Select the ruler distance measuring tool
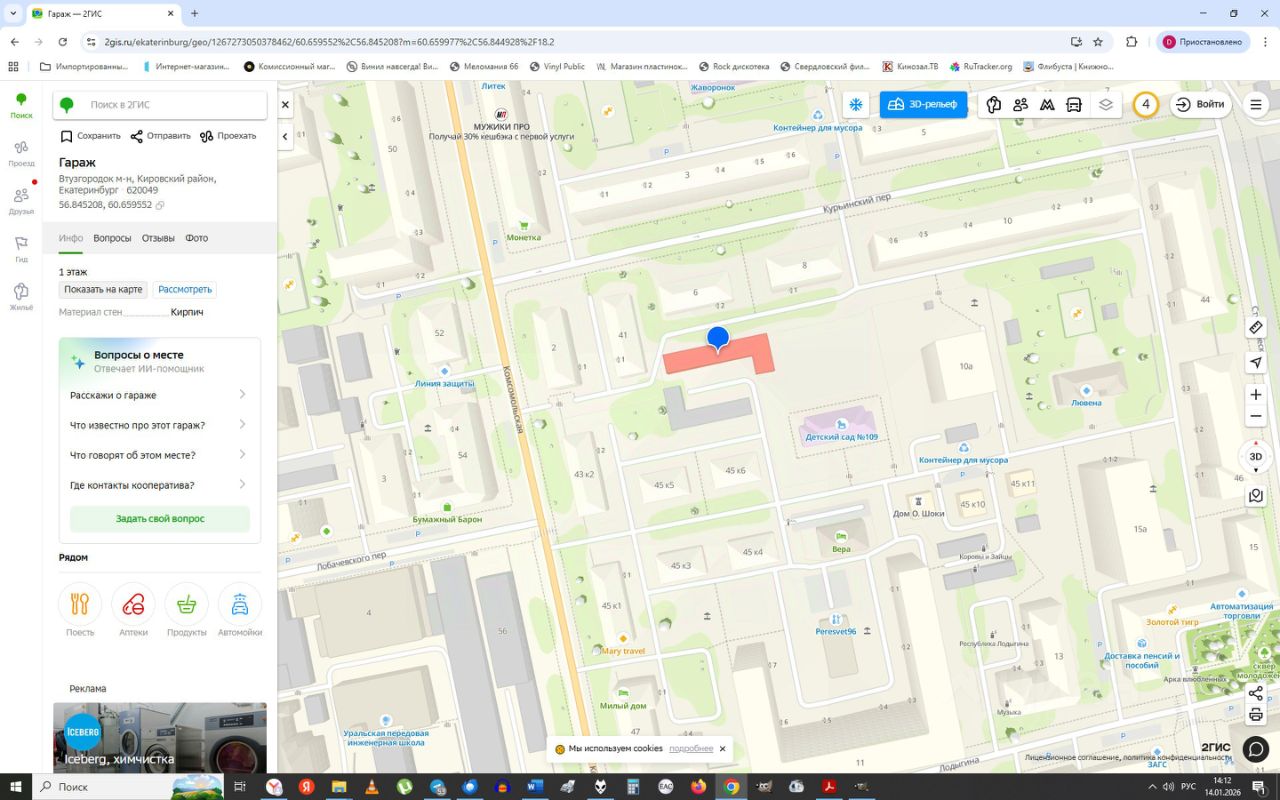This screenshot has width=1280, height=800. [1256, 327]
